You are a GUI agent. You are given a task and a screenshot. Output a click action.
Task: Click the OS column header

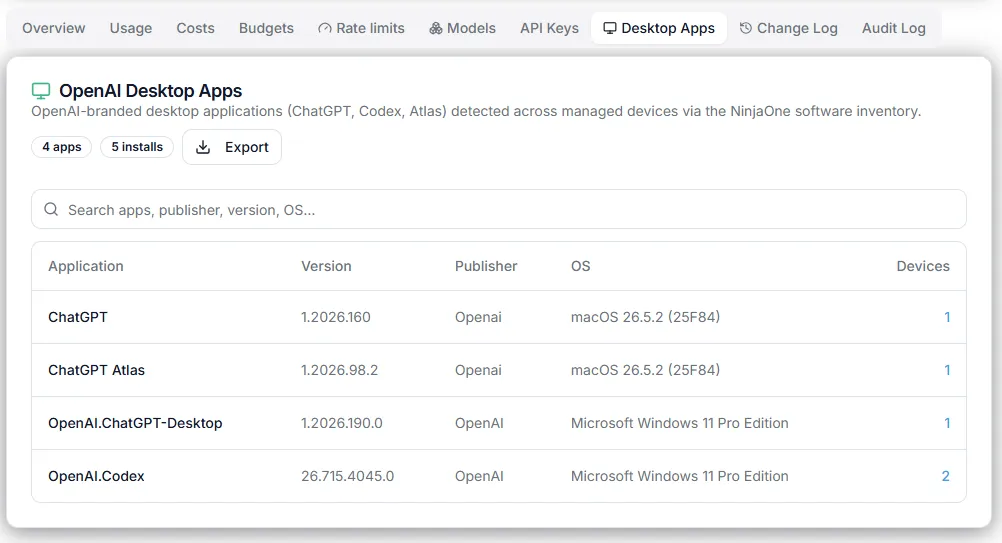pos(580,266)
